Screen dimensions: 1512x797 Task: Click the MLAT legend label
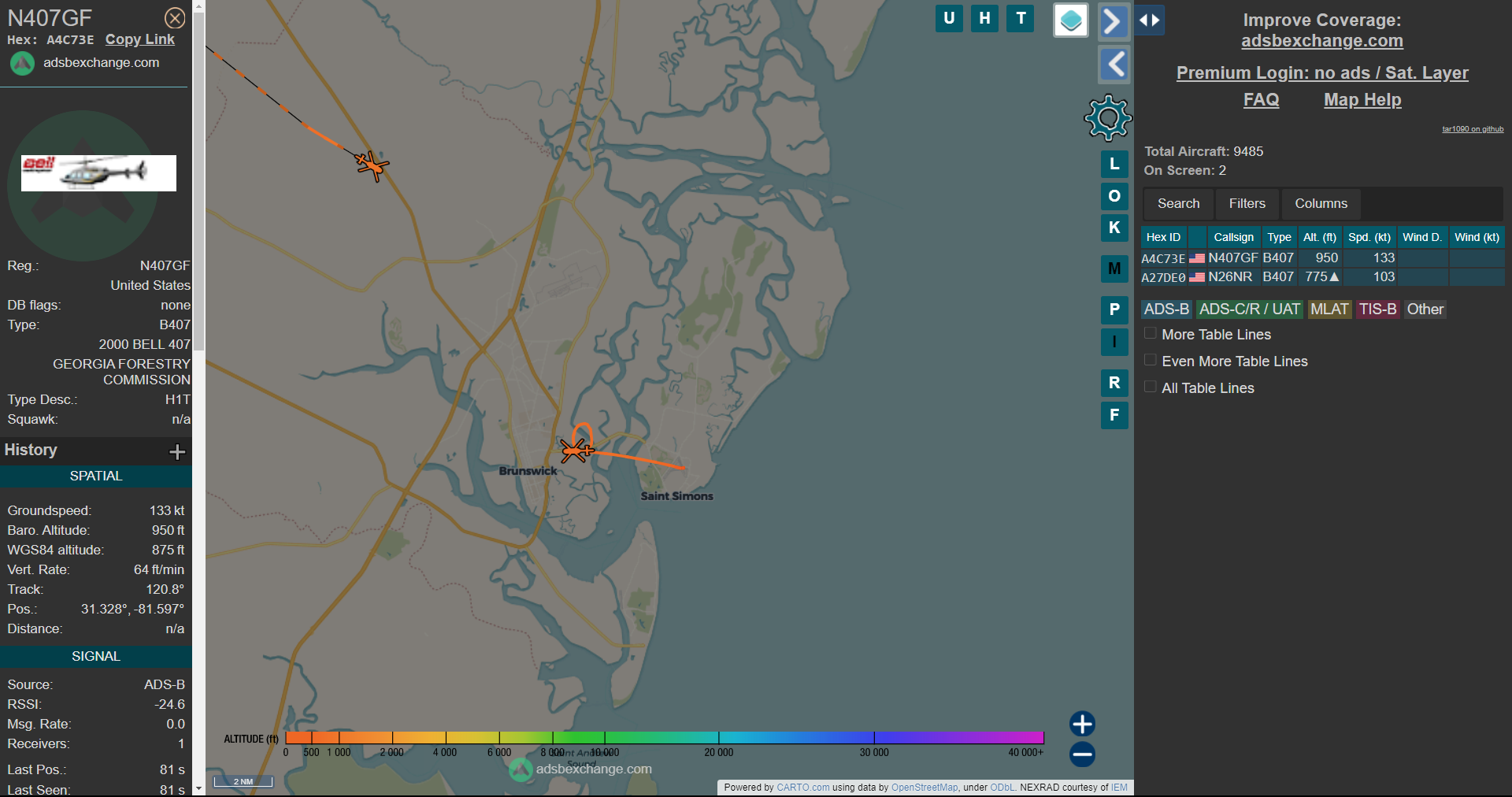(x=1329, y=310)
